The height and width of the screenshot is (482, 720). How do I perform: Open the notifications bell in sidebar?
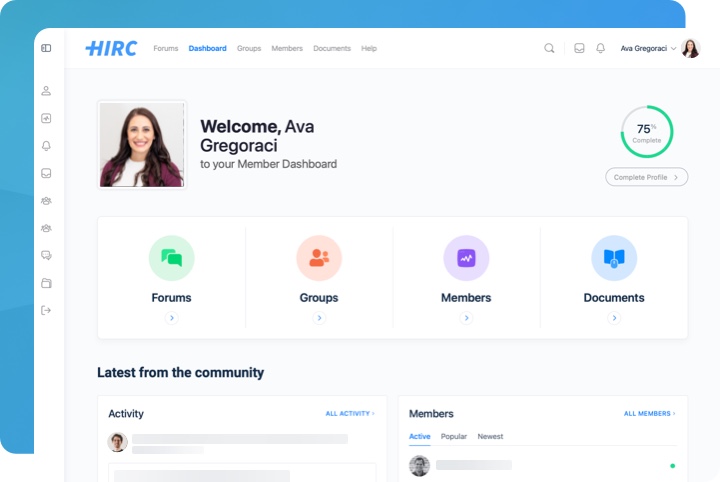pyautogui.click(x=46, y=146)
